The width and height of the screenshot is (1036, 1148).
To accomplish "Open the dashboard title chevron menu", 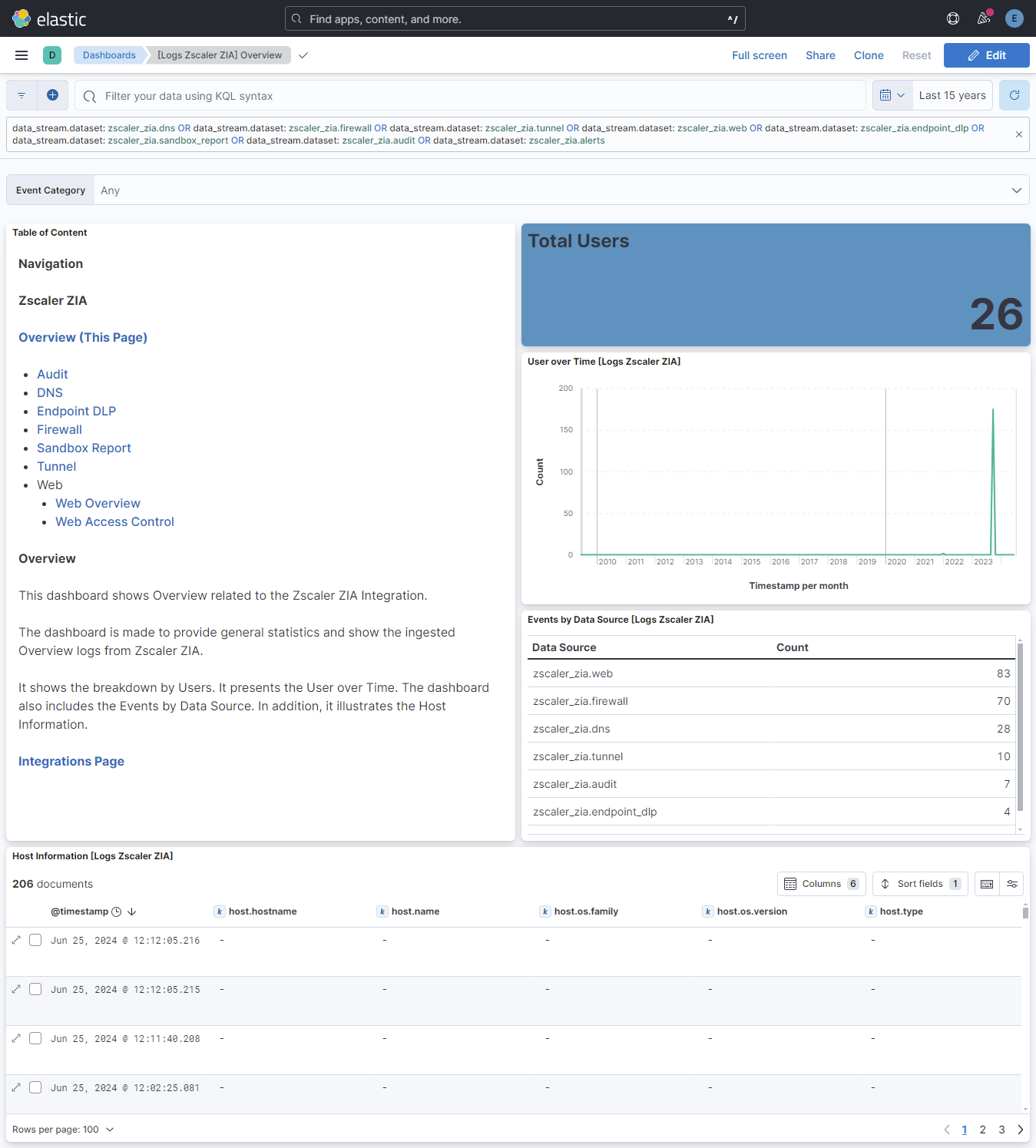I will (303, 55).
